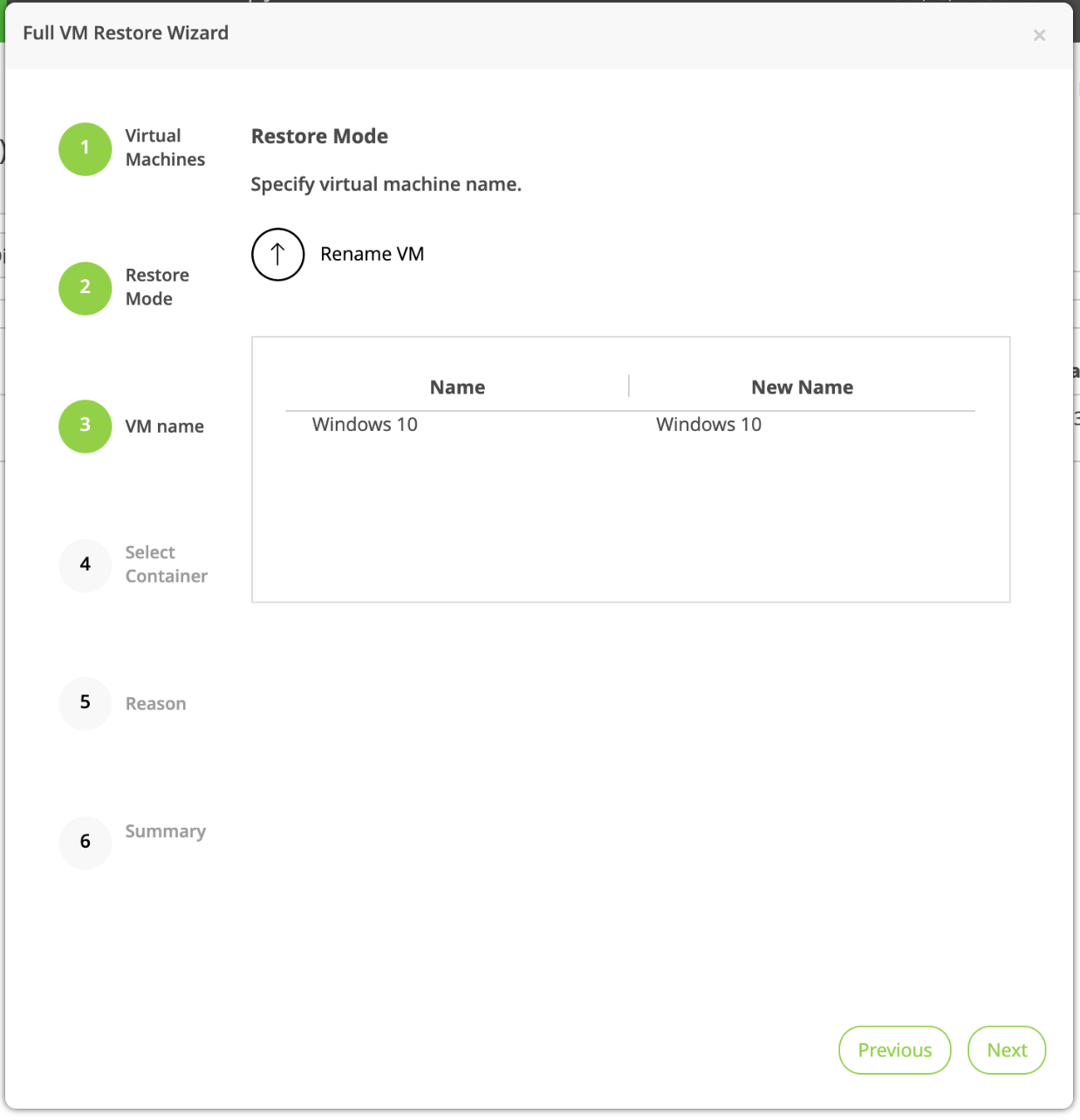The width and height of the screenshot is (1080, 1120).
Task: Select step 5 Reason circle
Action: tap(85, 703)
